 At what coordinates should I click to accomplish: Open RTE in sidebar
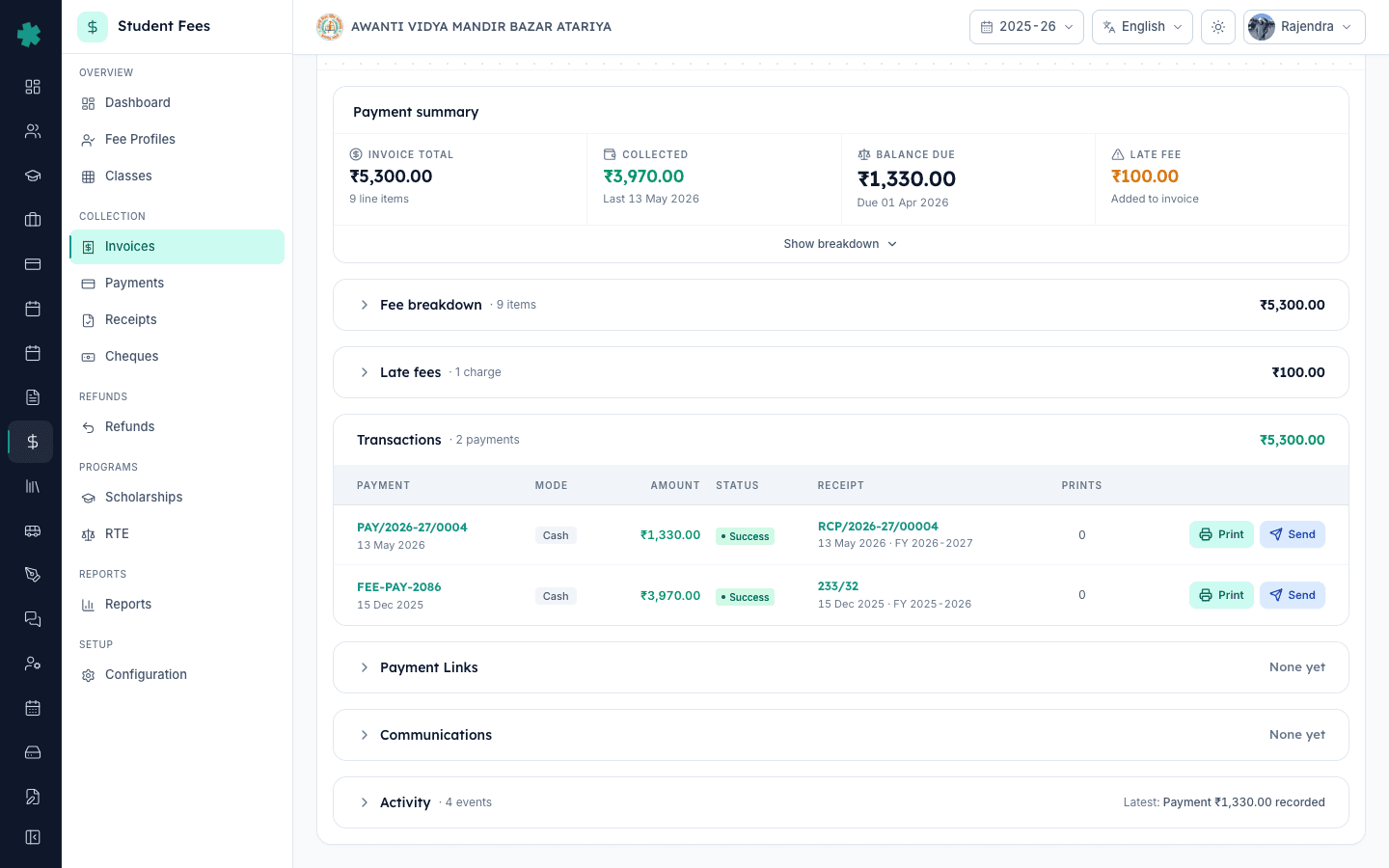[177, 534]
